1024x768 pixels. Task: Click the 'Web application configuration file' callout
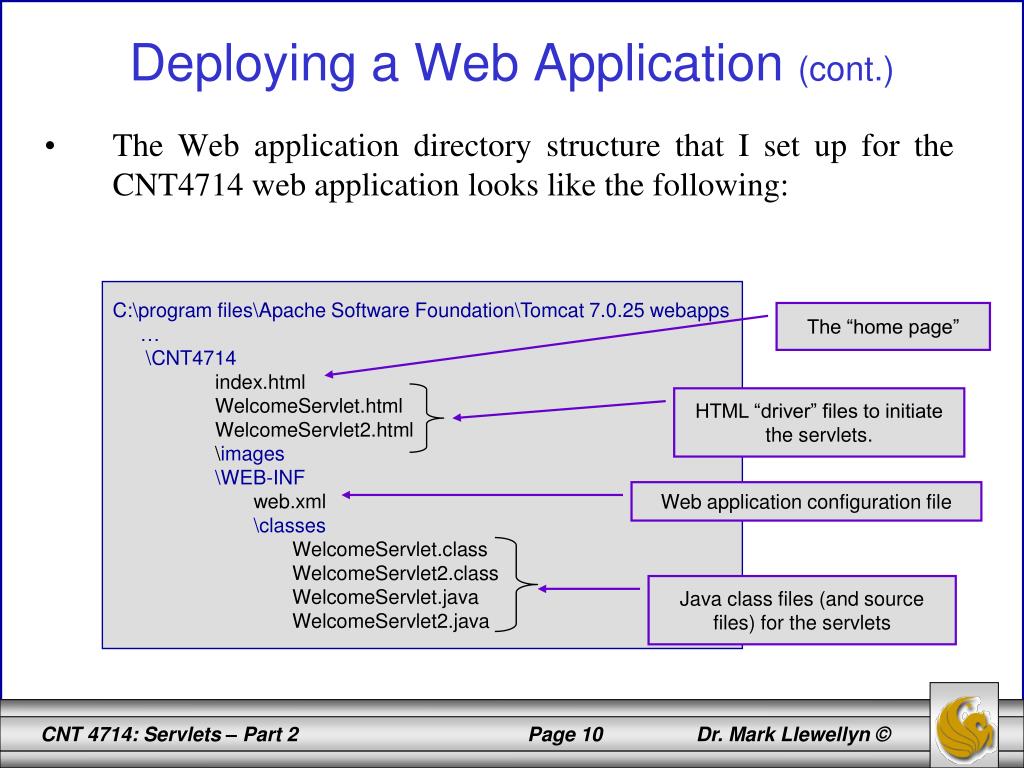(x=806, y=502)
